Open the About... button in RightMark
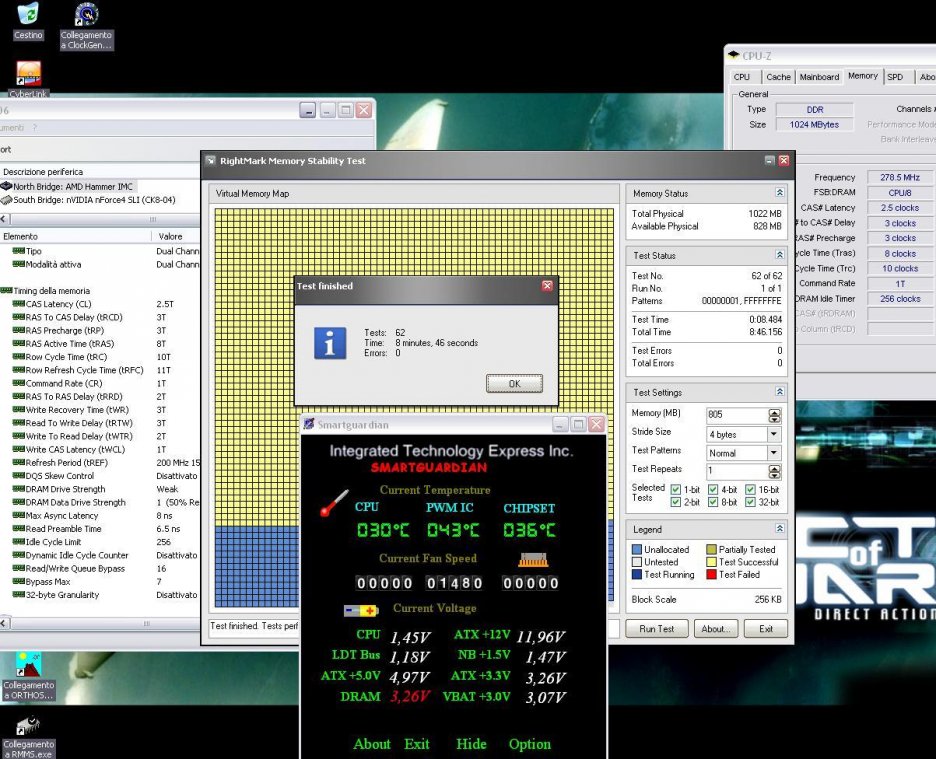The height and width of the screenshot is (759, 936). coord(716,629)
